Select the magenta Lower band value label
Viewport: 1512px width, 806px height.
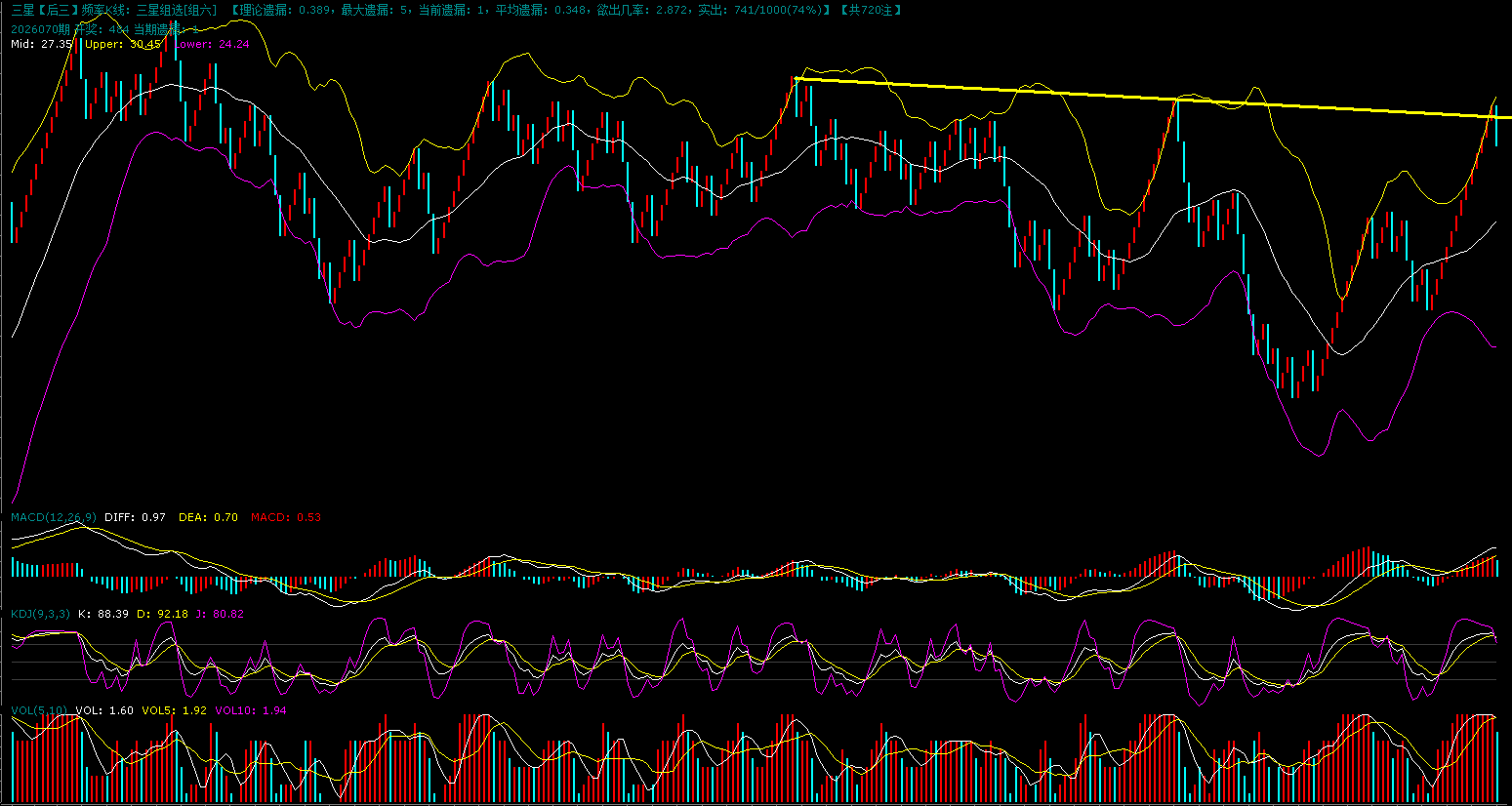tap(212, 44)
